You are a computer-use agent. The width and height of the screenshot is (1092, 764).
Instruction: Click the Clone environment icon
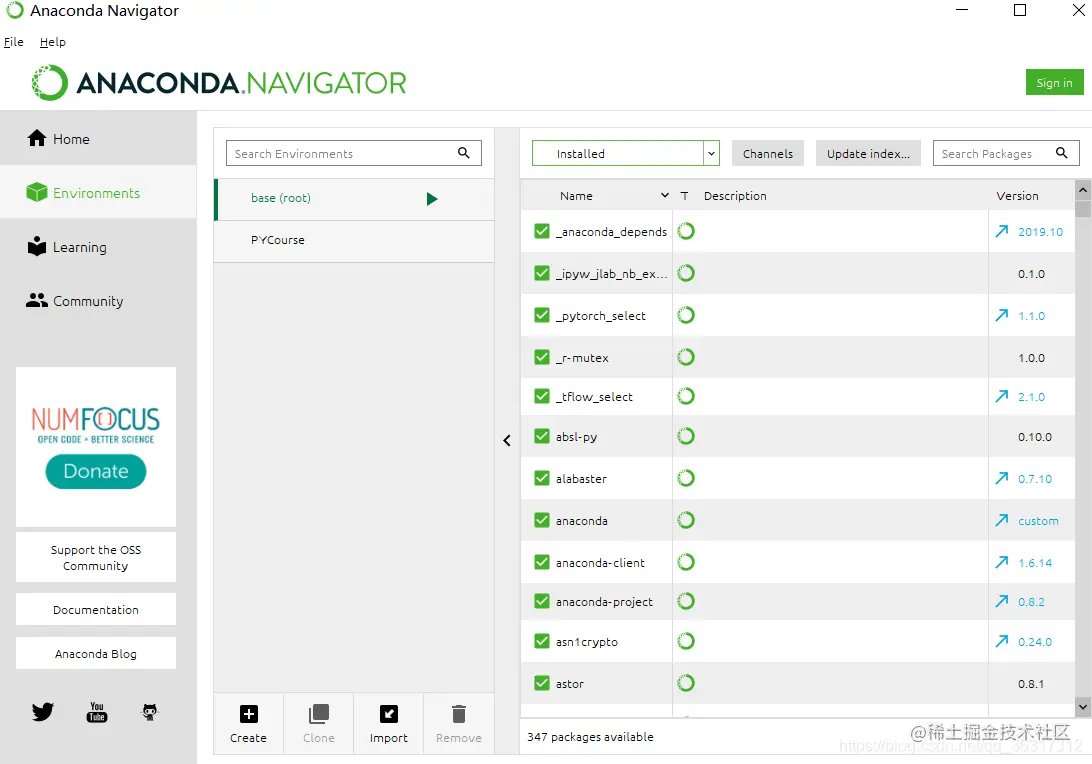318,714
